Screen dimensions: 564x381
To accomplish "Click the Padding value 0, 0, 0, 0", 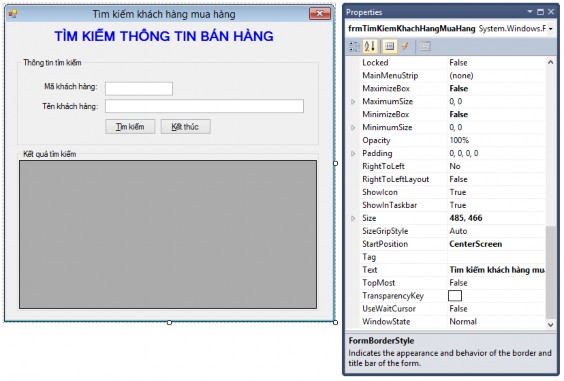I will point(464,153).
